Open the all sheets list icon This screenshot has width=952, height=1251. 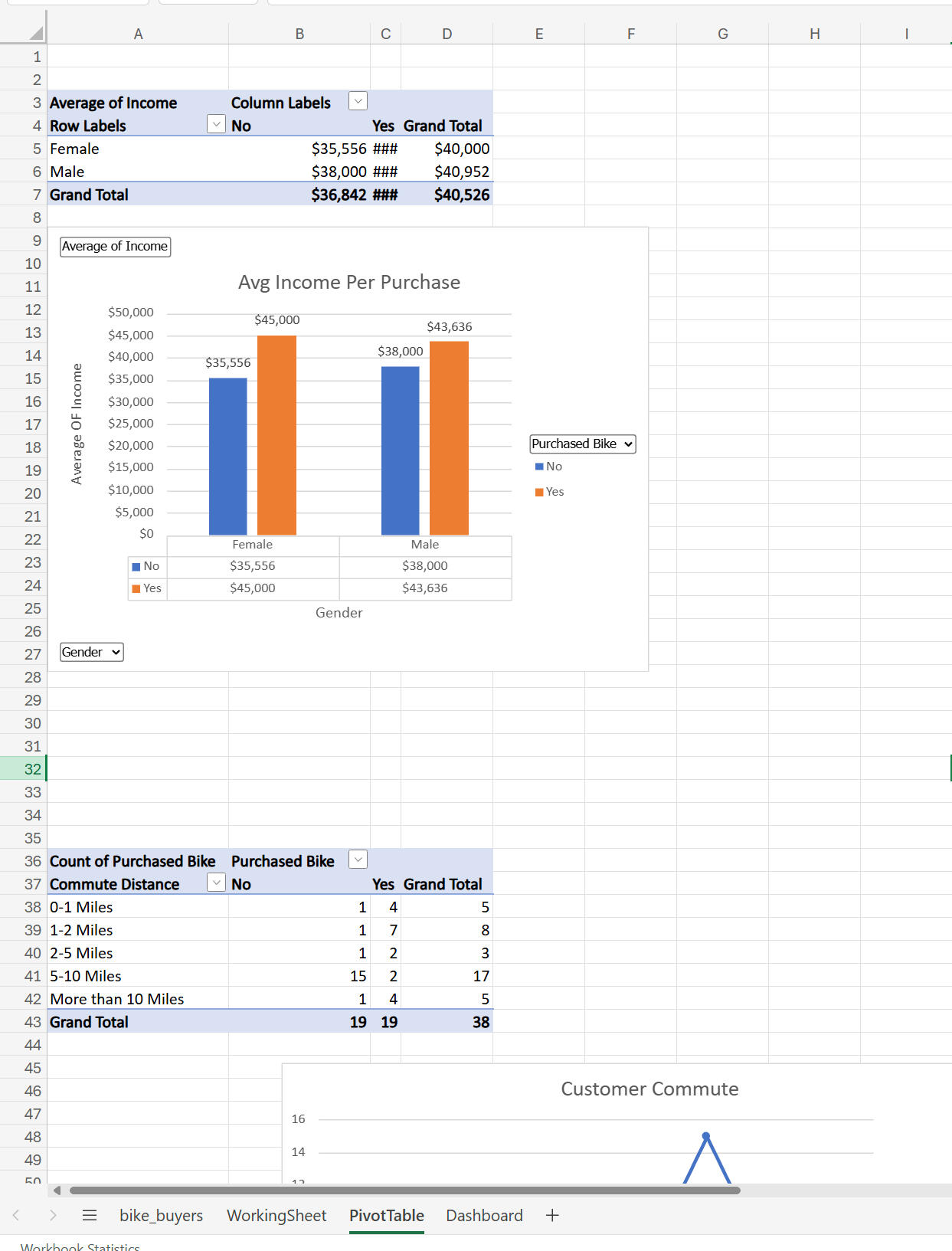point(90,1215)
